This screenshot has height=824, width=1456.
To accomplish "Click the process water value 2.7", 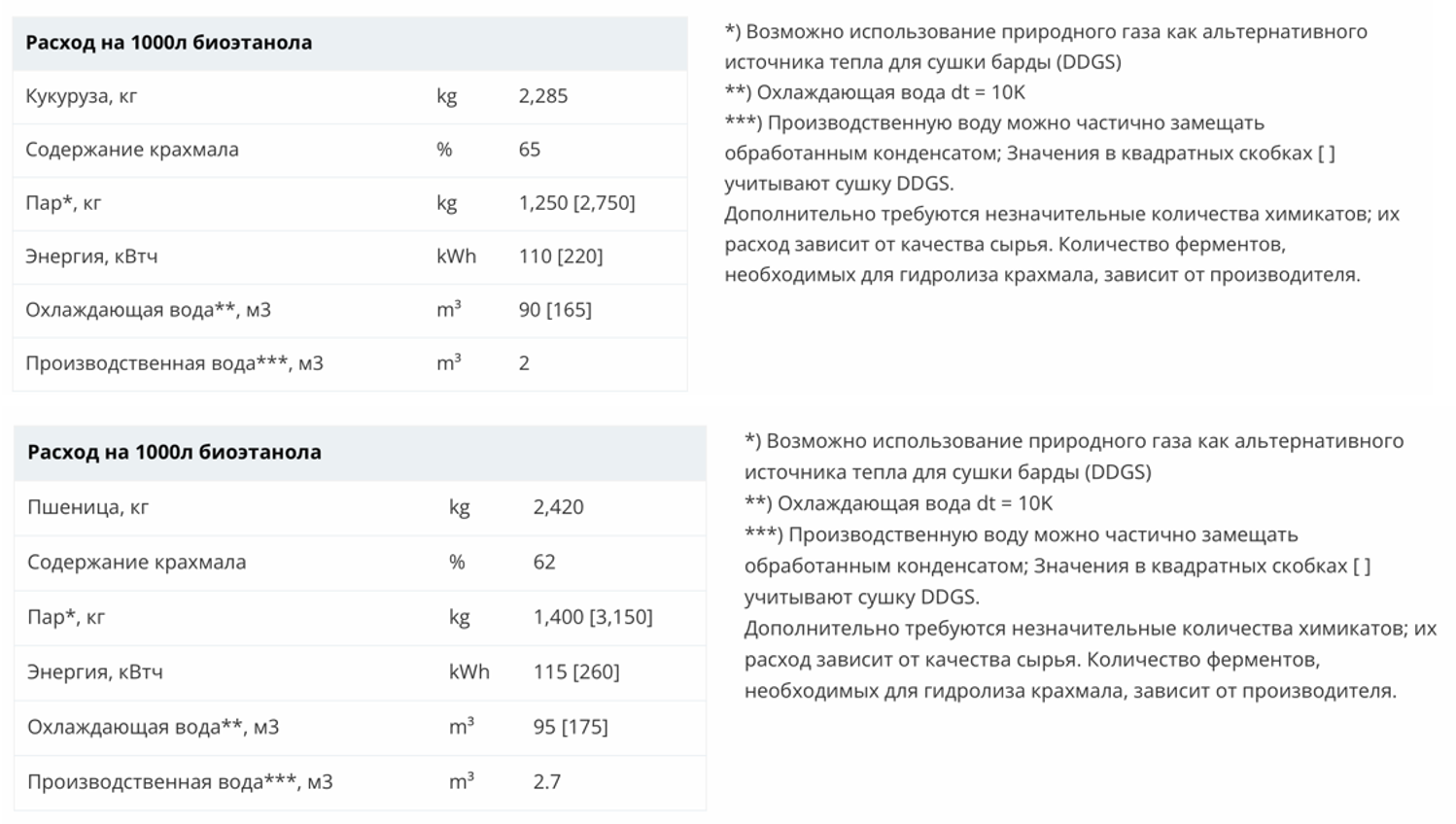I will (x=547, y=782).
